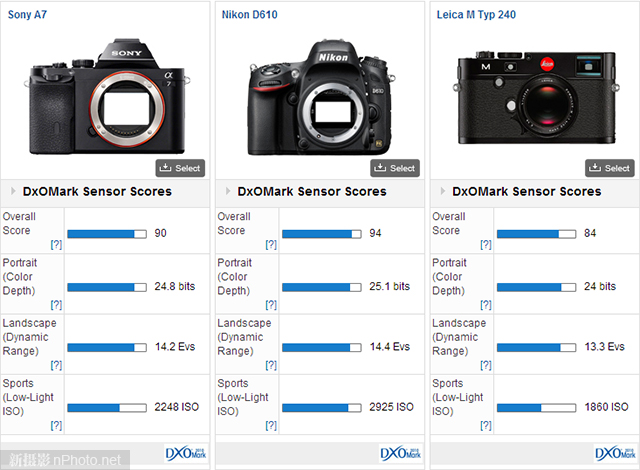The width and height of the screenshot is (640, 470).
Task: Open help [?] for Nikon D610 Overall Score
Action: 271,244
